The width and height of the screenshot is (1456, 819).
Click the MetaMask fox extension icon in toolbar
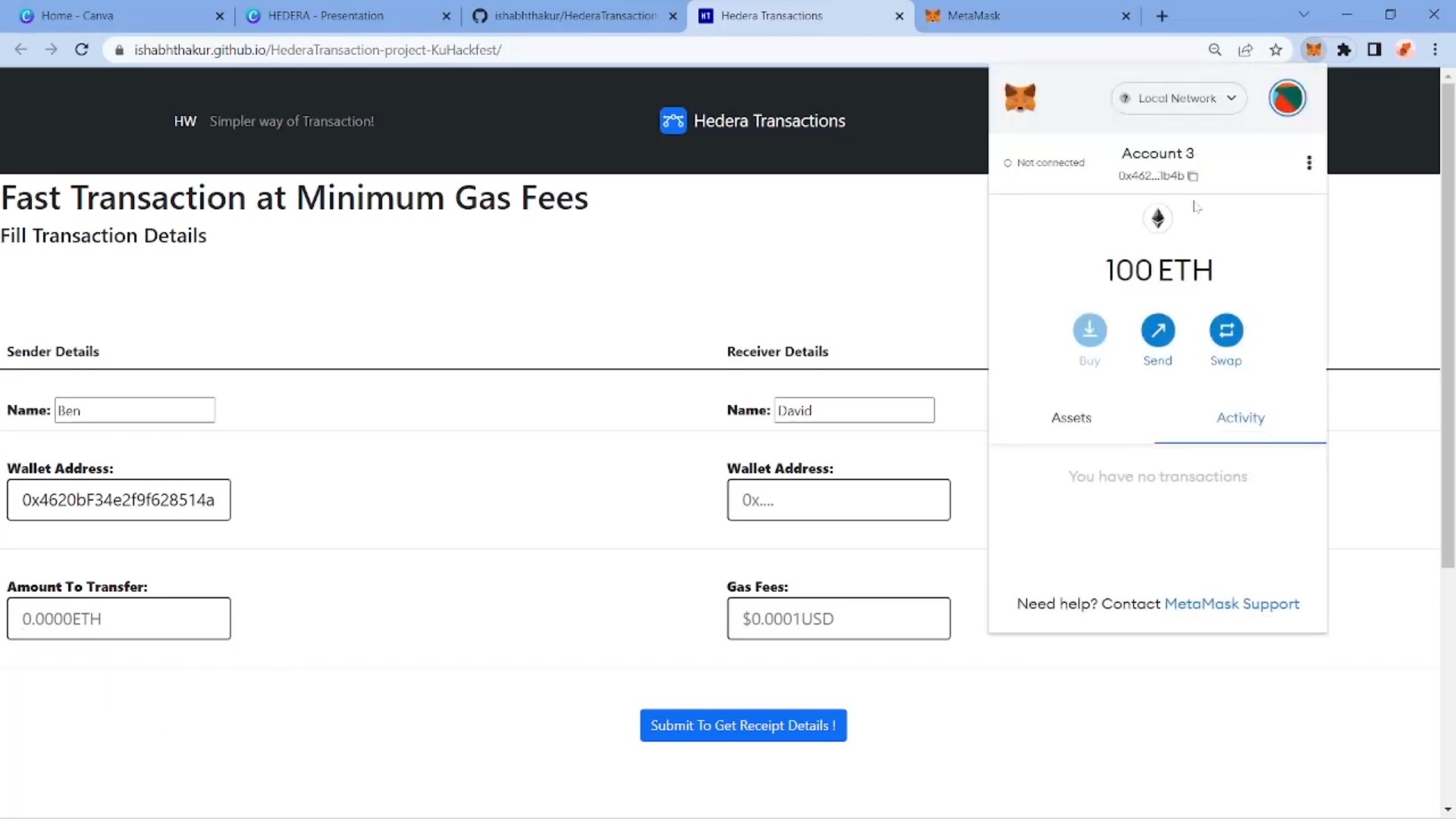click(1313, 50)
